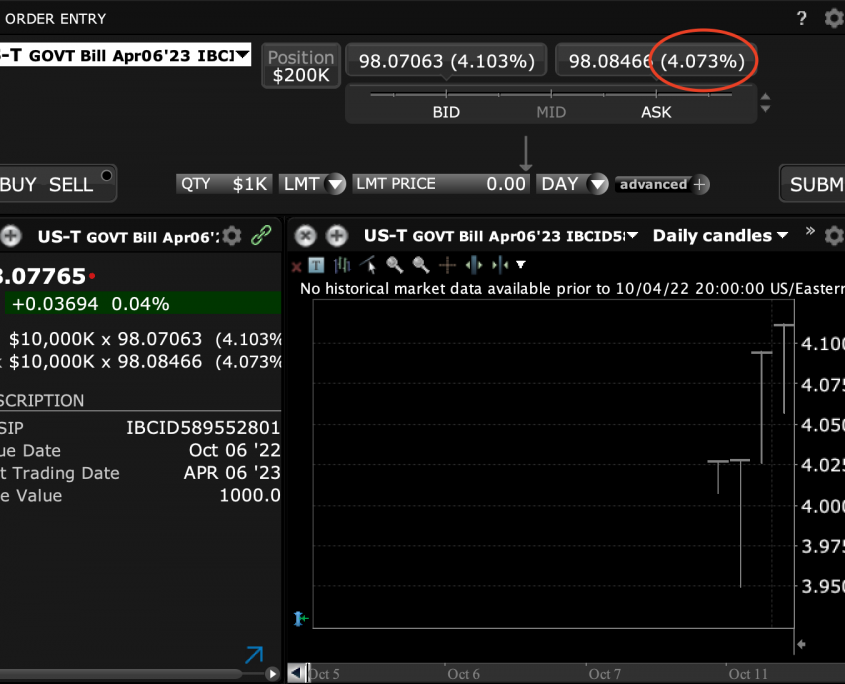Image resolution: width=845 pixels, height=684 pixels.
Task: Click the Order Entry help question mark
Action: point(802,18)
